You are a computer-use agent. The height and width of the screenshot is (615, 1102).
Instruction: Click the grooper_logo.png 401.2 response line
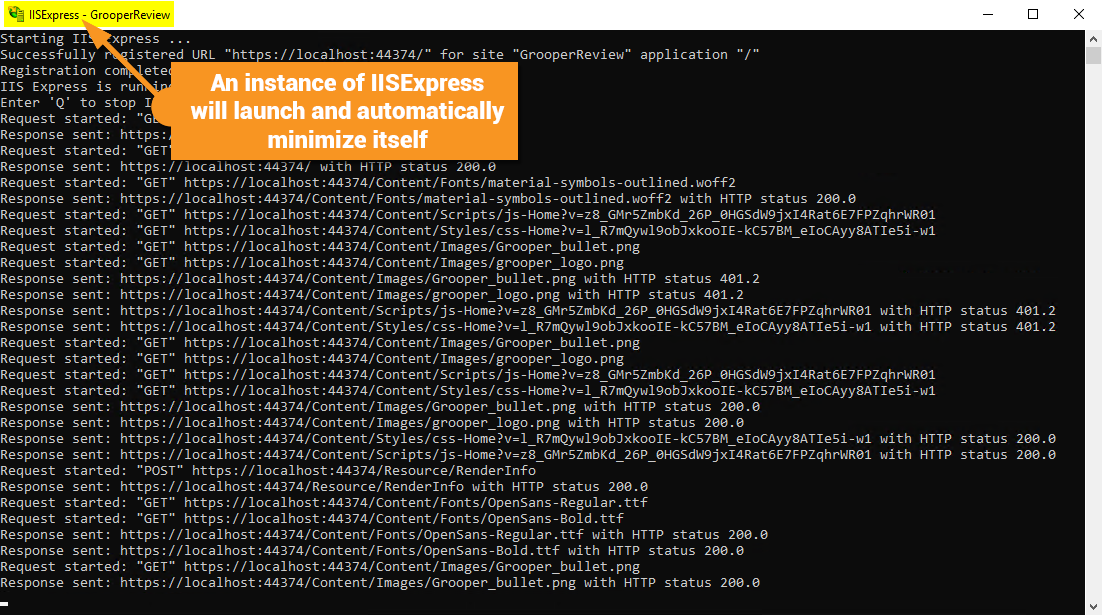click(x=372, y=295)
